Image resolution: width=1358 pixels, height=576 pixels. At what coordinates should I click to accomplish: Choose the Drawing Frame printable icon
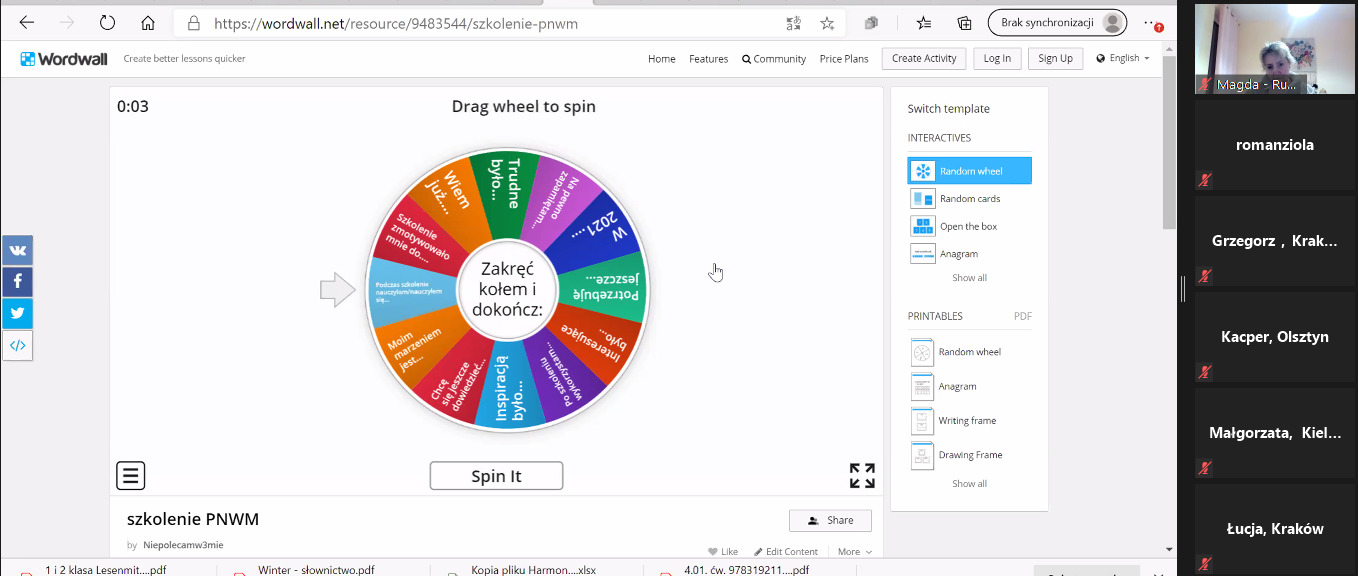coord(922,455)
